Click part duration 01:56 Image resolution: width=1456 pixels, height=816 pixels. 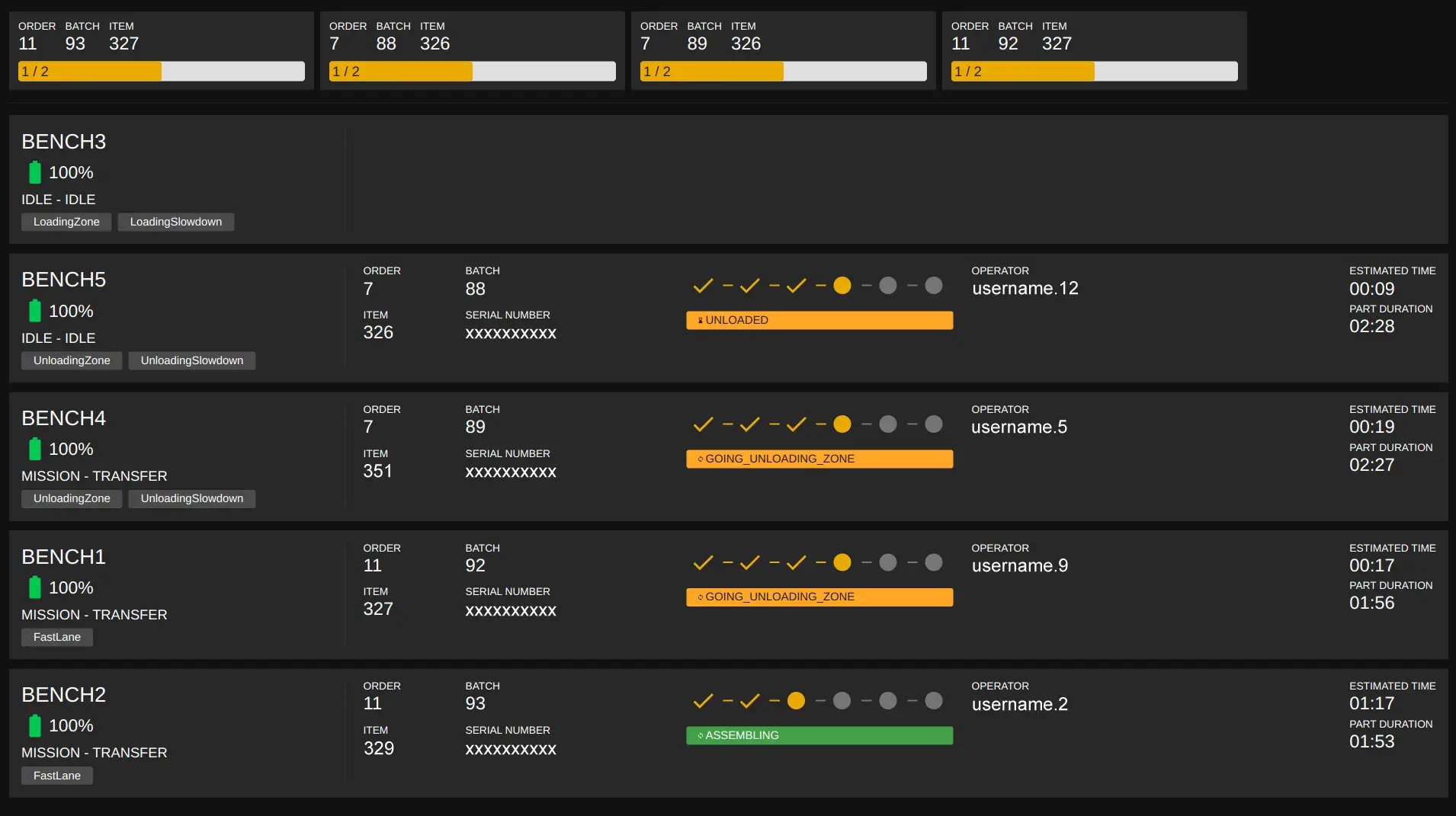pyautogui.click(x=1372, y=603)
